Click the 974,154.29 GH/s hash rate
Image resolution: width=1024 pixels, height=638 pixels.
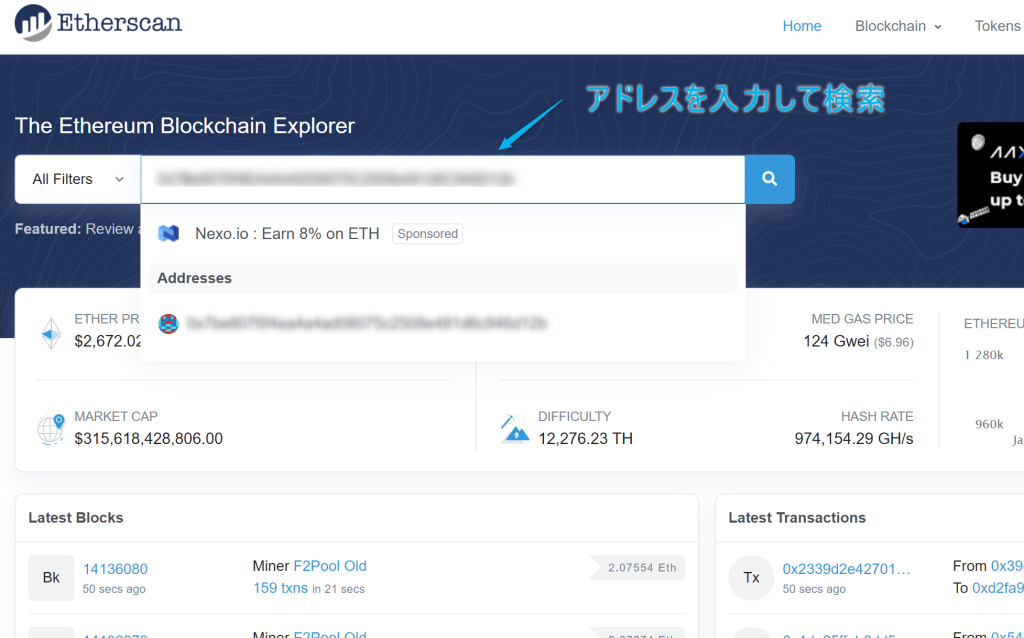[x=854, y=438]
